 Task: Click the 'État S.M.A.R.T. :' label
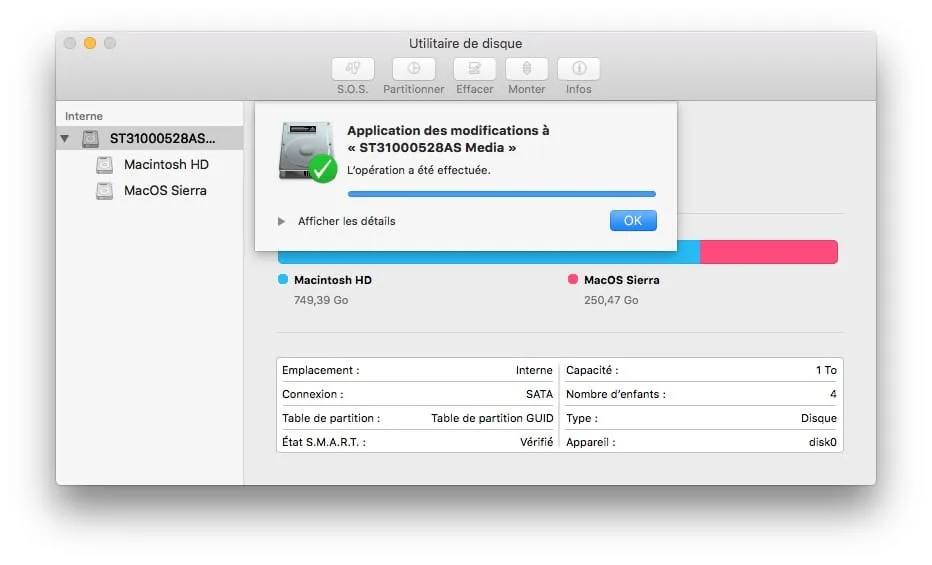324,442
